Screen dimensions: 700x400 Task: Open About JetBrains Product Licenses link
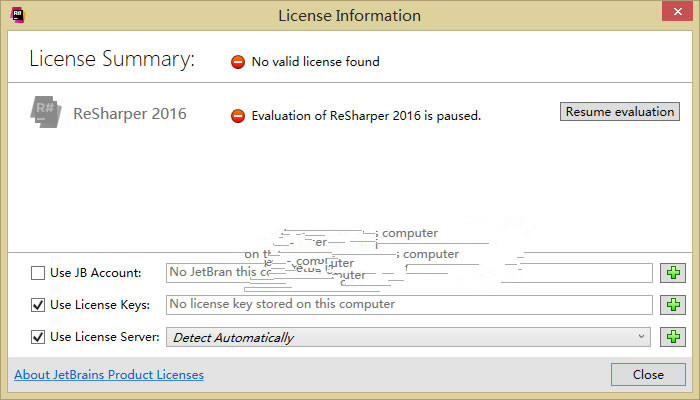click(x=109, y=375)
